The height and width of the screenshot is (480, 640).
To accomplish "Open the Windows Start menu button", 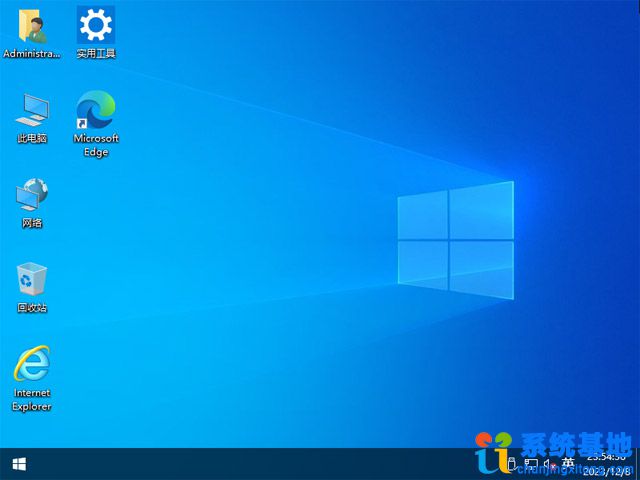I will pos(19,464).
